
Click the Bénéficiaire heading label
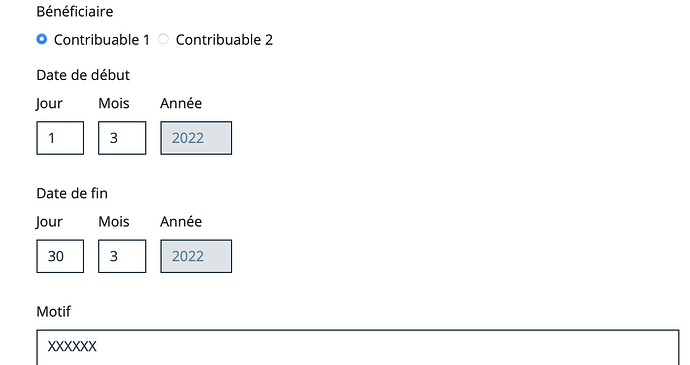75,11
